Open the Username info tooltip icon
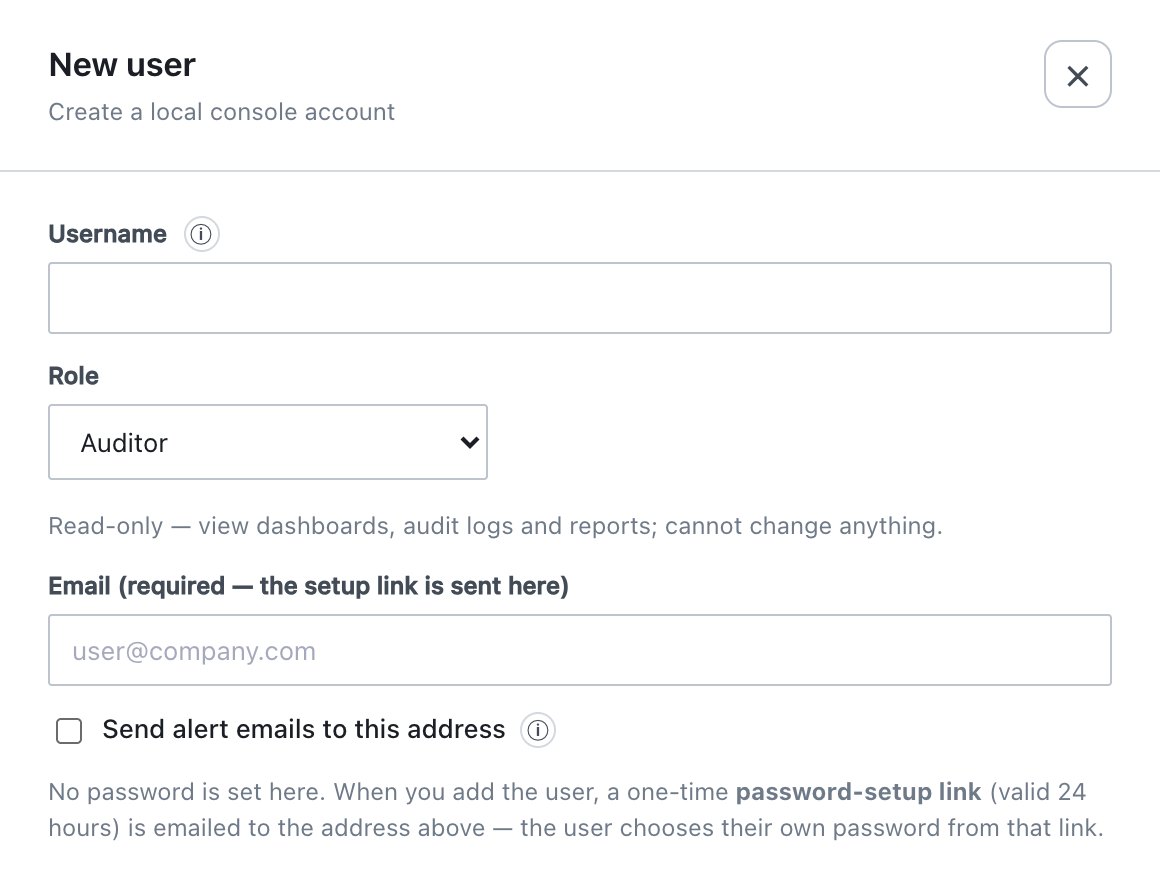The height and width of the screenshot is (890, 1160). [x=201, y=234]
